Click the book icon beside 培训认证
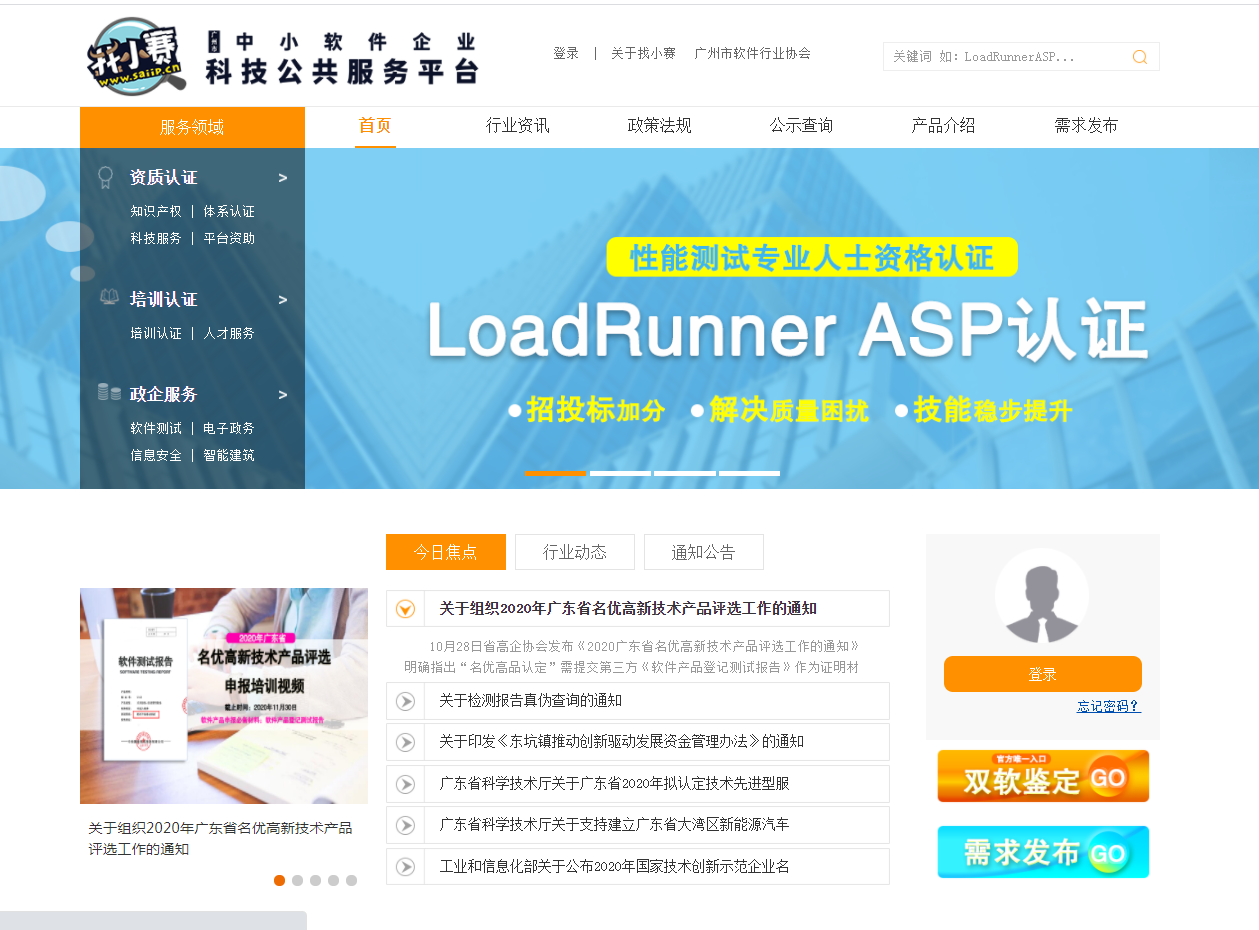The height and width of the screenshot is (930, 1259). [109, 298]
